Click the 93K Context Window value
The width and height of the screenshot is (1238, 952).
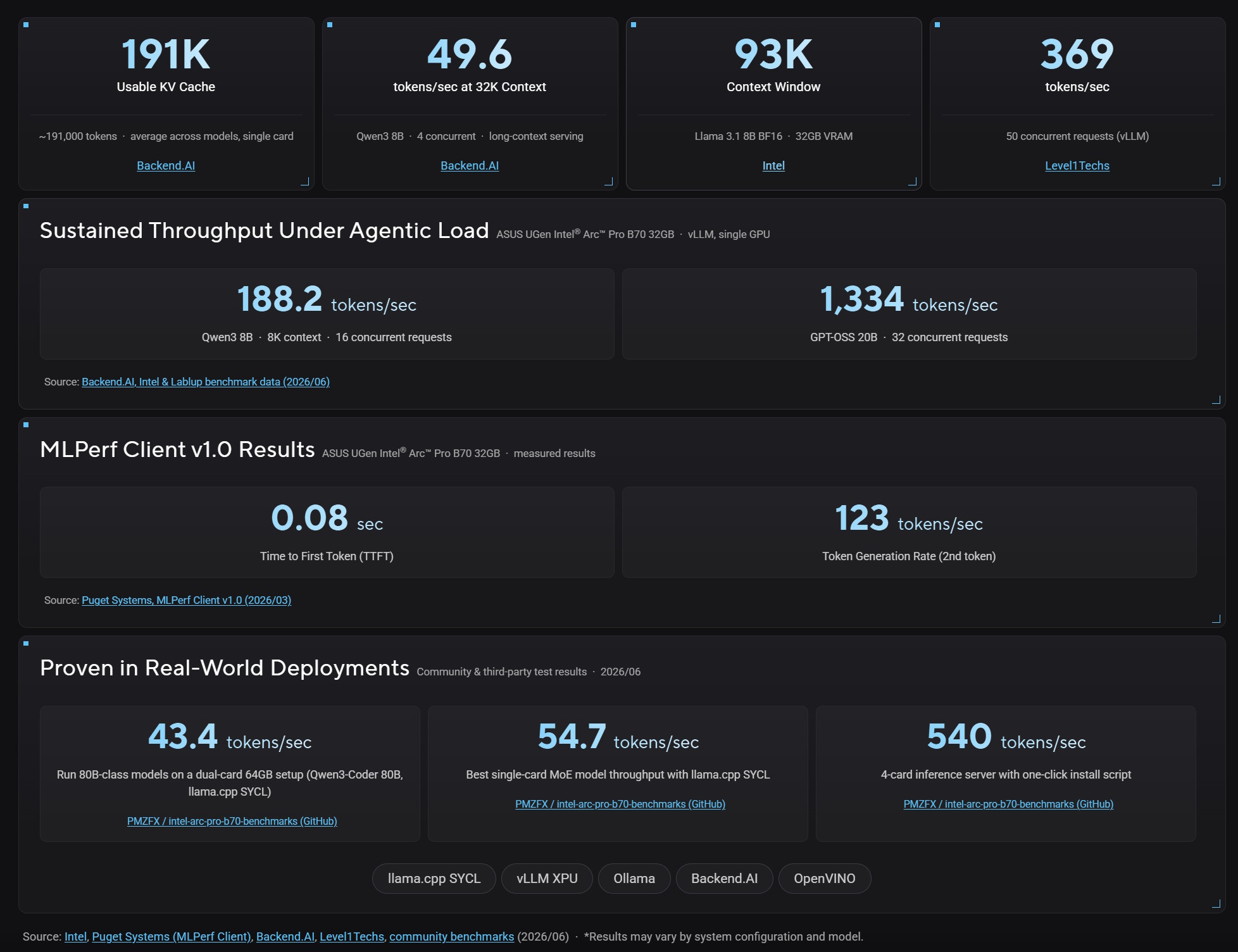point(773,54)
